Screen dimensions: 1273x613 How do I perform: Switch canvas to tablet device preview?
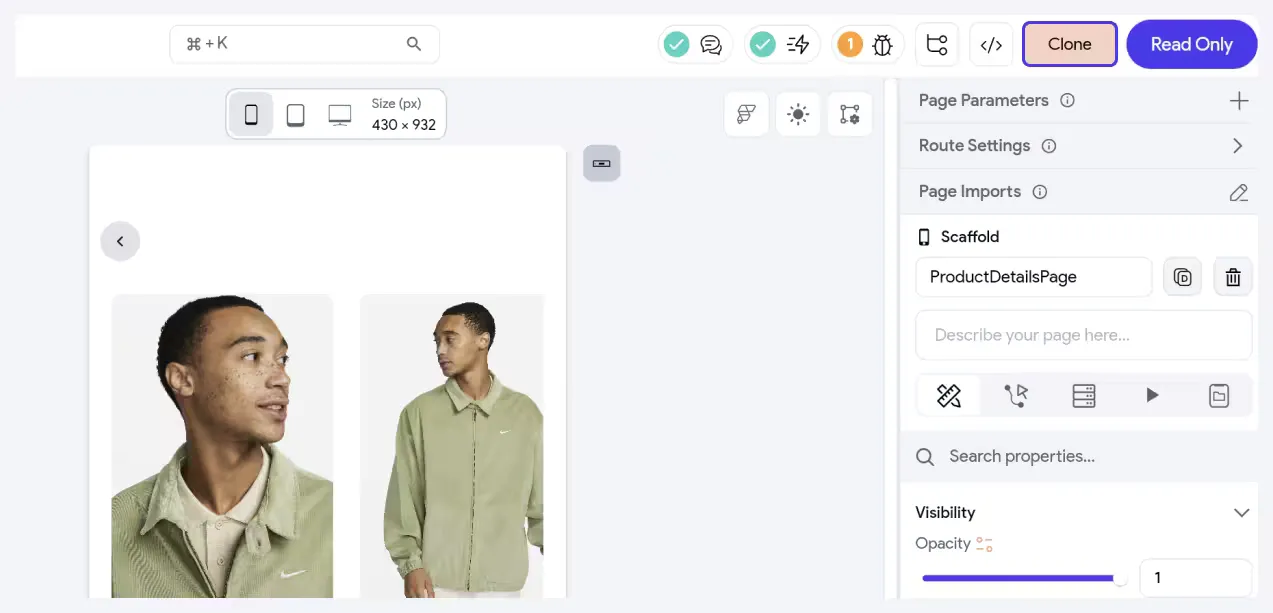click(x=295, y=115)
